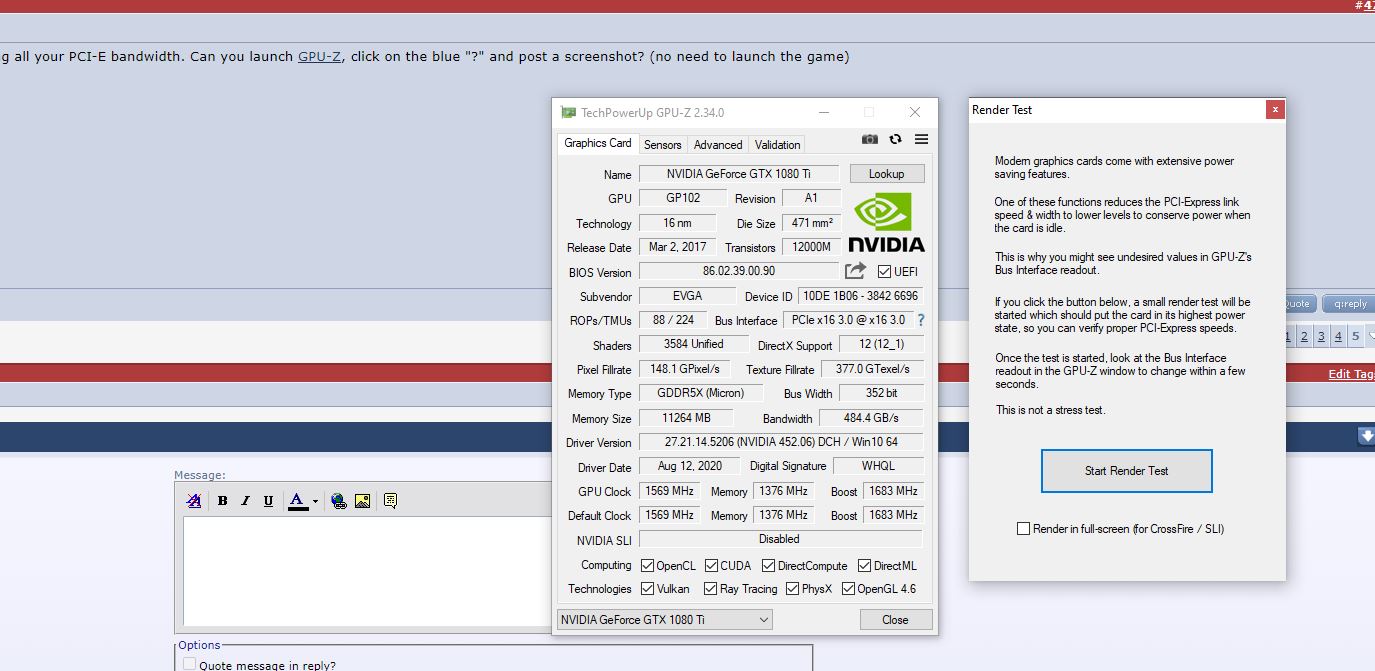
Task: Toggle the DirectML checkbox
Action: click(x=865, y=566)
